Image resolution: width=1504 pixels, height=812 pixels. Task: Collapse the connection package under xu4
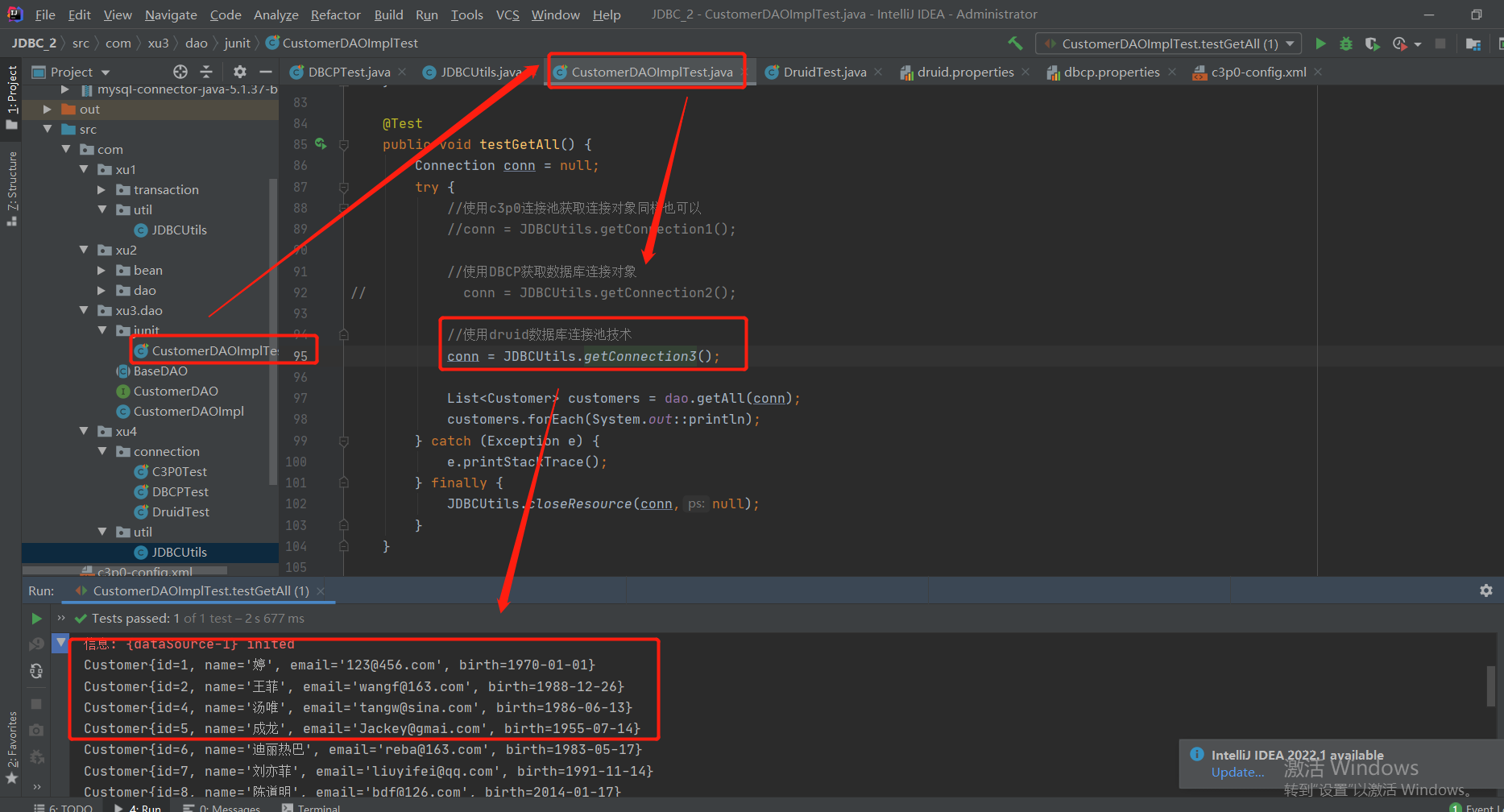[x=102, y=451]
